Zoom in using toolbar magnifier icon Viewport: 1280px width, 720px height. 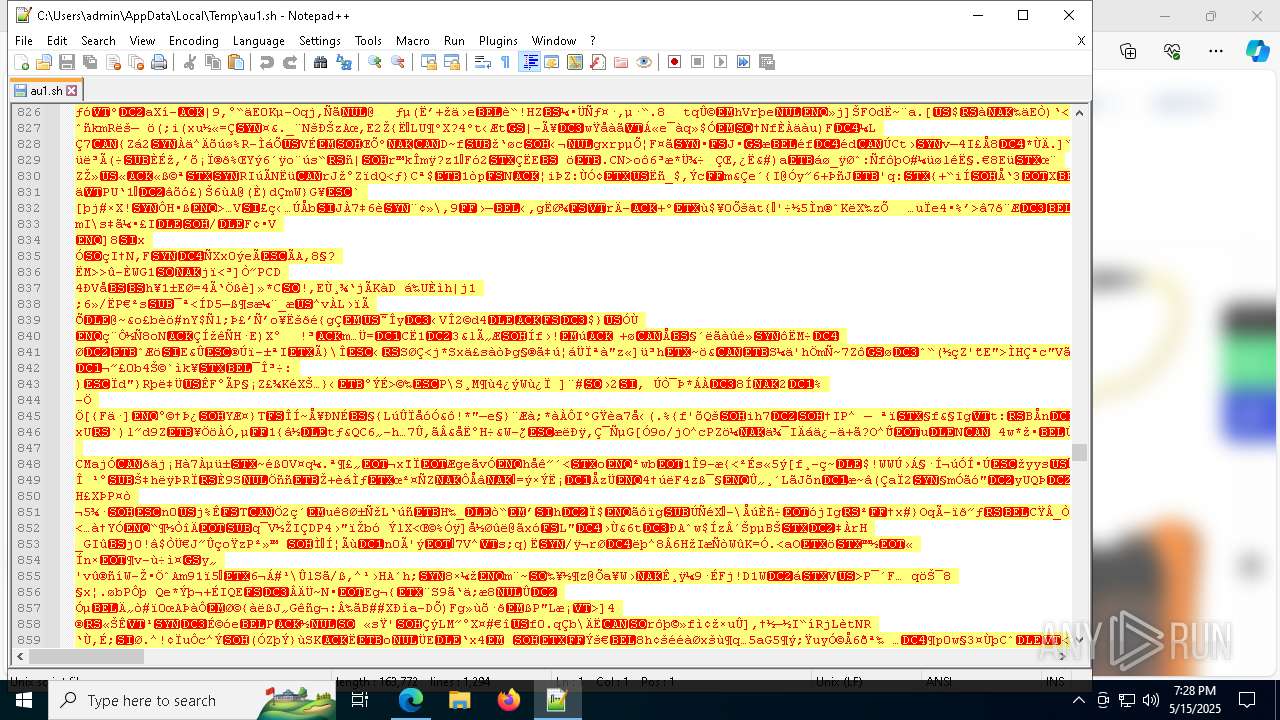pyautogui.click(x=375, y=62)
